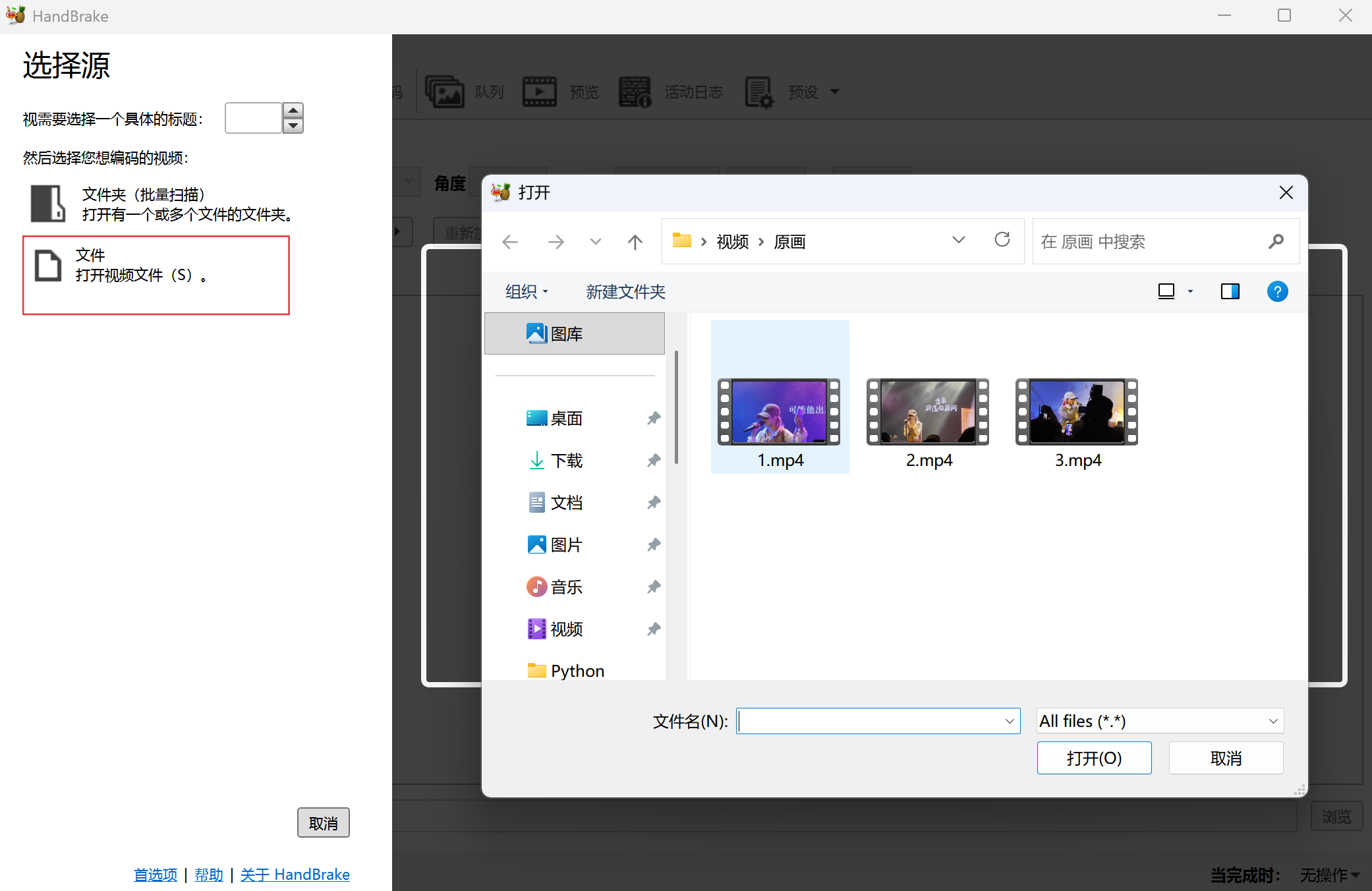Click the back navigation arrow
This screenshot has height=891, width=1372.
tap(510, 242)
